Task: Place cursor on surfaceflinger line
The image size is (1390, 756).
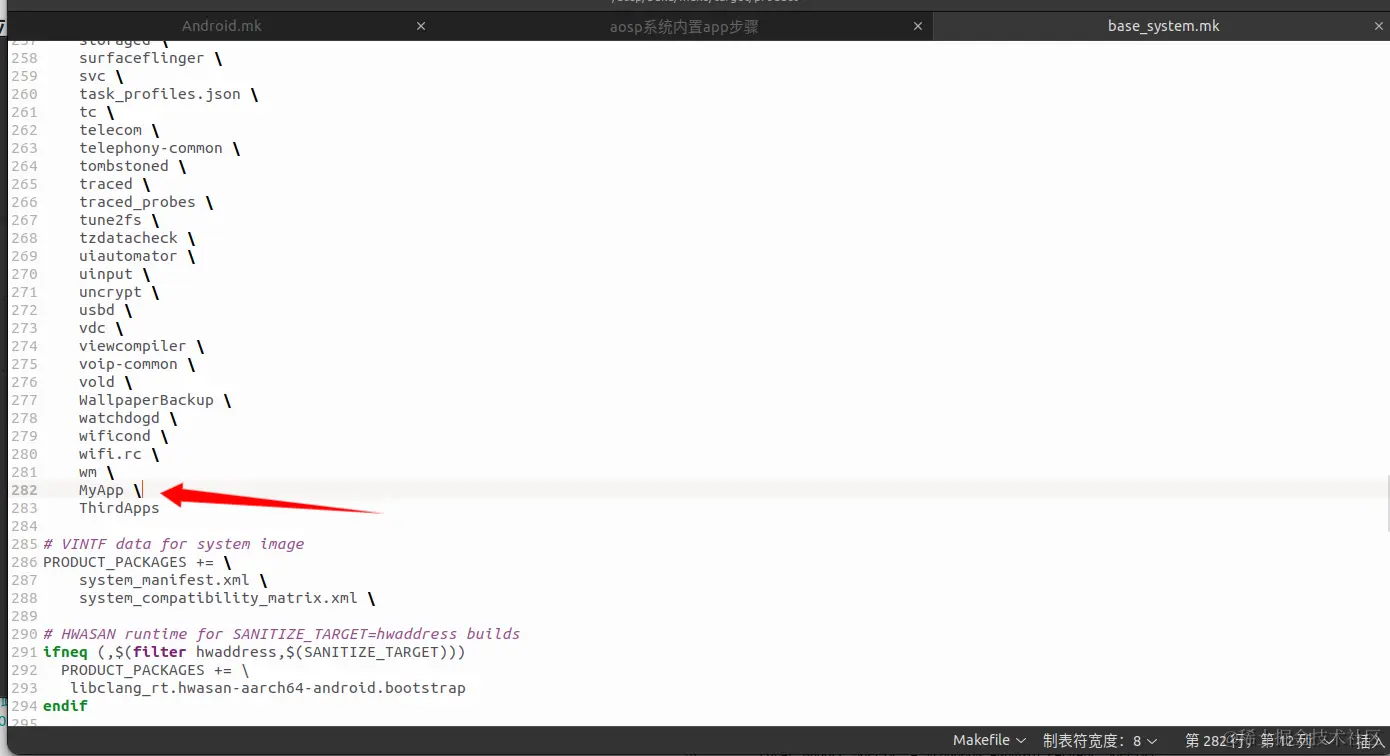Action: click(141, 58)
